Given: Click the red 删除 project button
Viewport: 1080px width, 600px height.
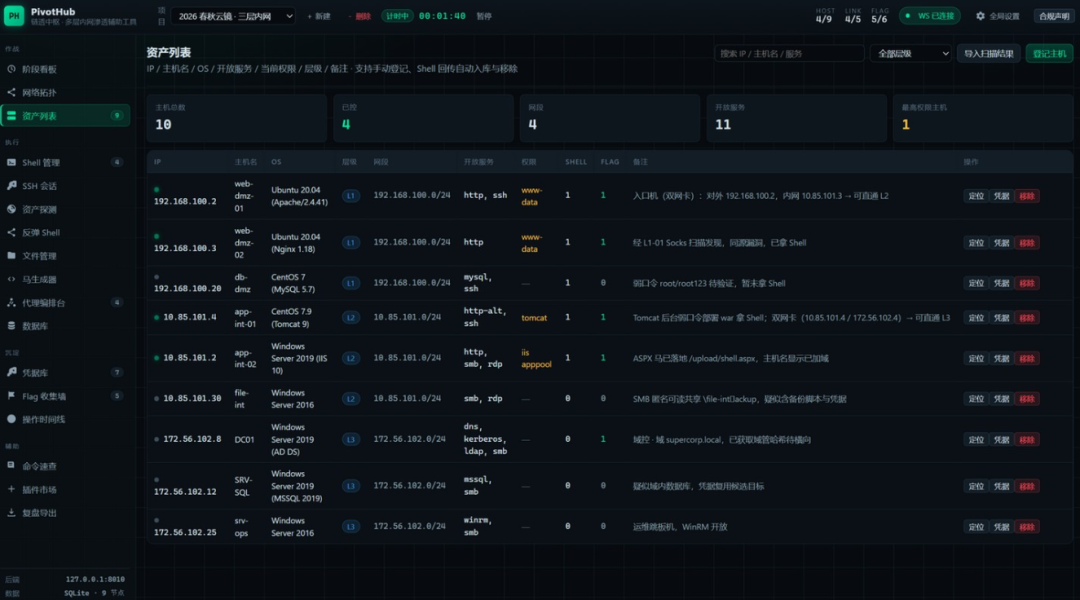Looking at the screenshot, I should (360, 17).
